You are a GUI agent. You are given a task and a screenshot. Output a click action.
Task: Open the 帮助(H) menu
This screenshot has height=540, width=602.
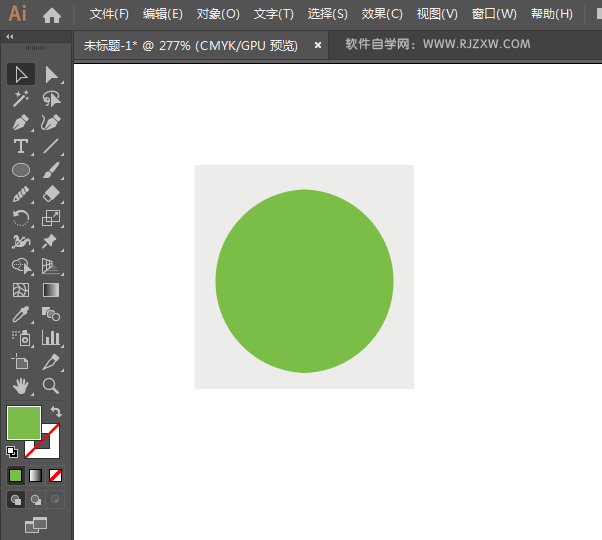point(551,14)
